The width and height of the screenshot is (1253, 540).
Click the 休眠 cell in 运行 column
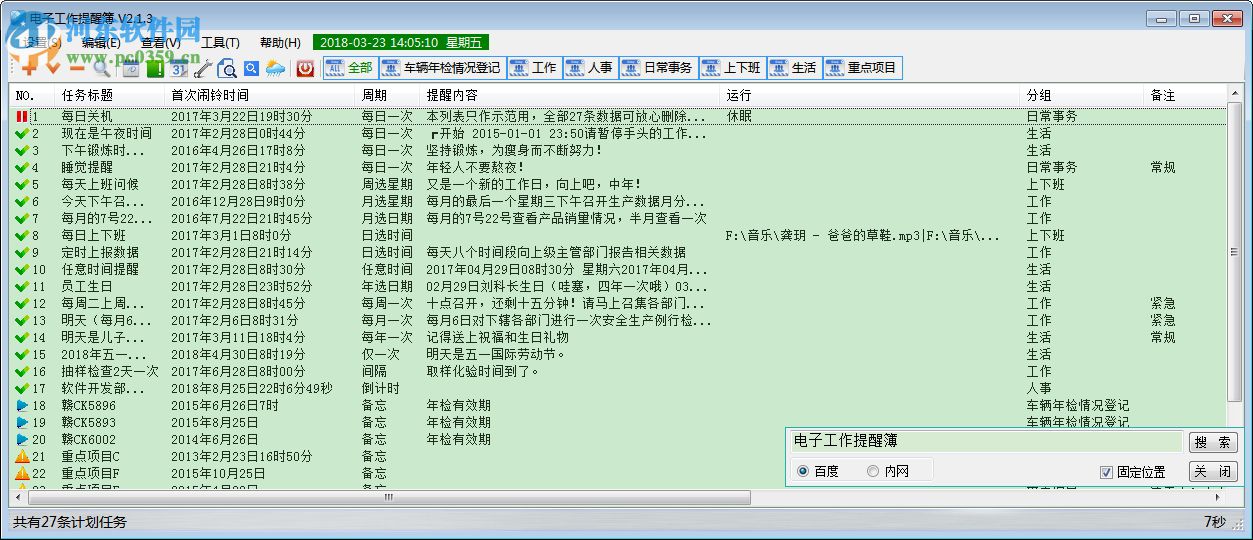click(x=739, y=116)
